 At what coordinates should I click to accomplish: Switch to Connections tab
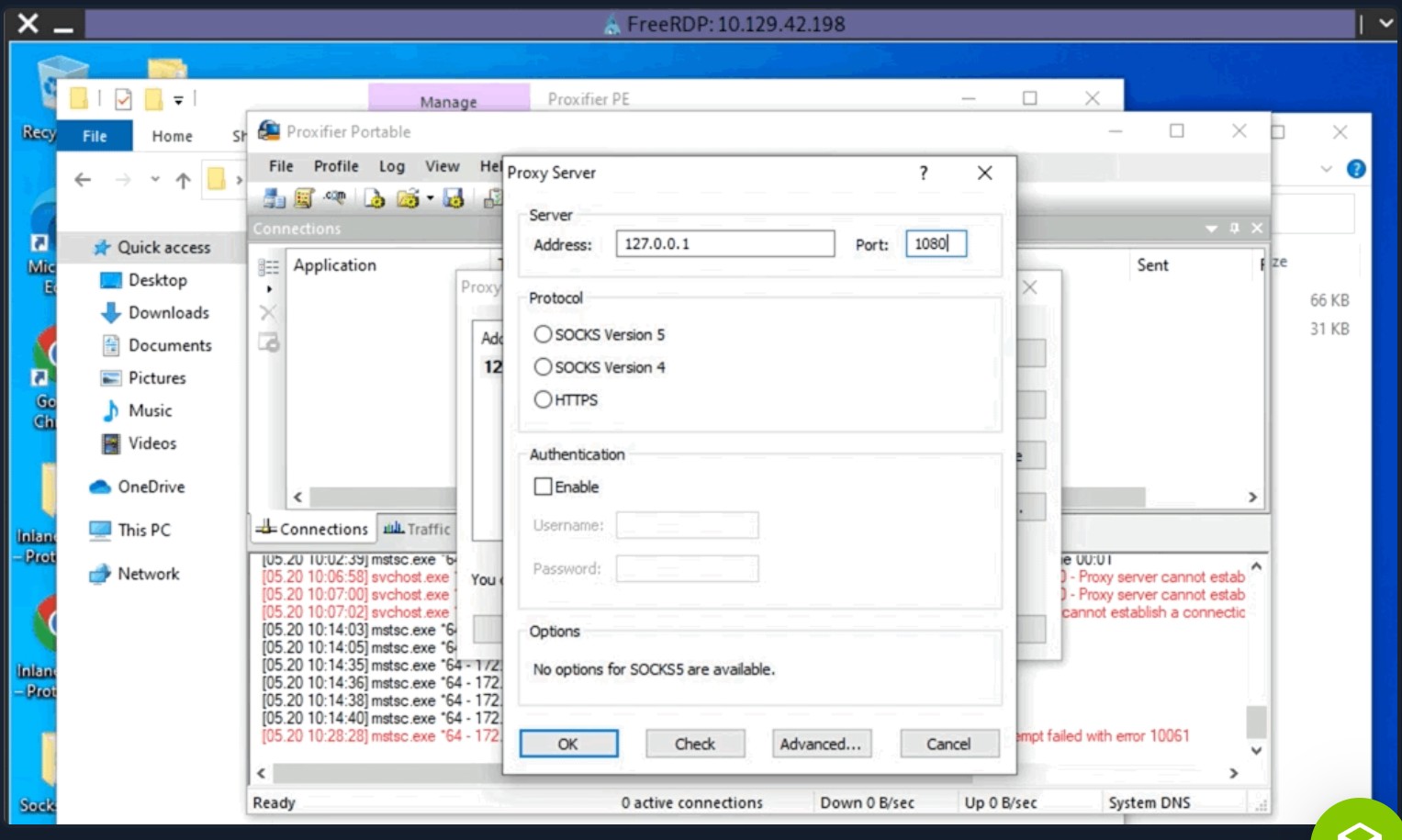click(312, 529)
